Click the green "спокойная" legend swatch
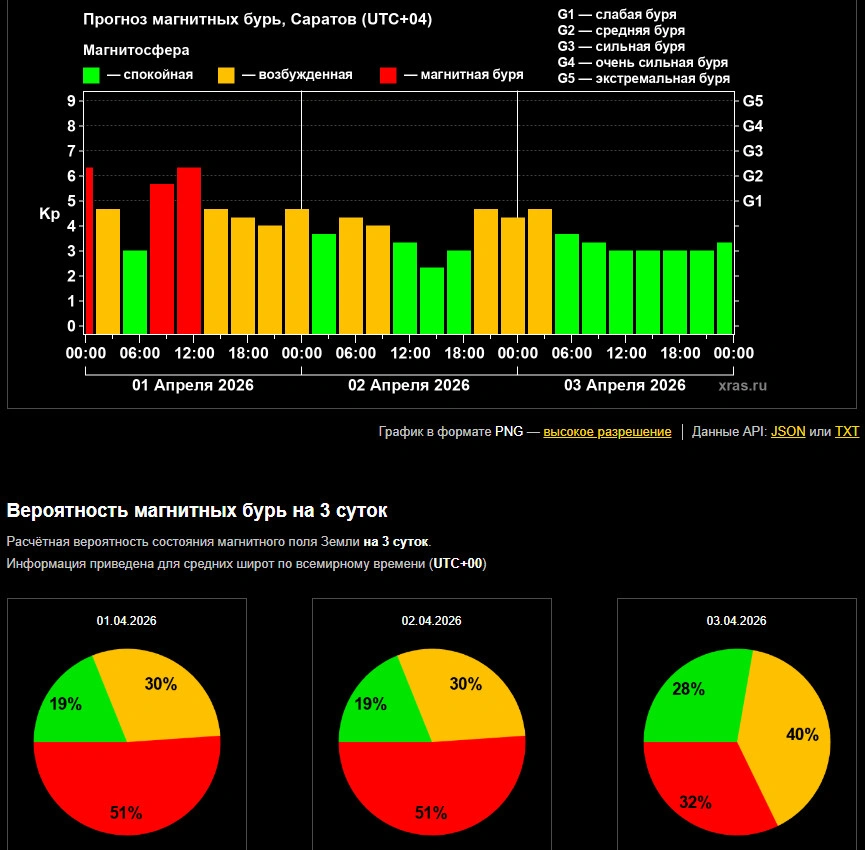Screen dimensions: 865x850 pos(91,75)
